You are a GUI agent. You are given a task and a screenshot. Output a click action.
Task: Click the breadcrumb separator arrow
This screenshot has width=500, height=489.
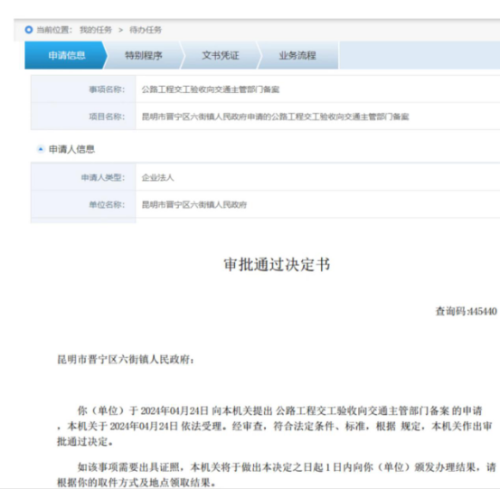(x=121, y=30)
